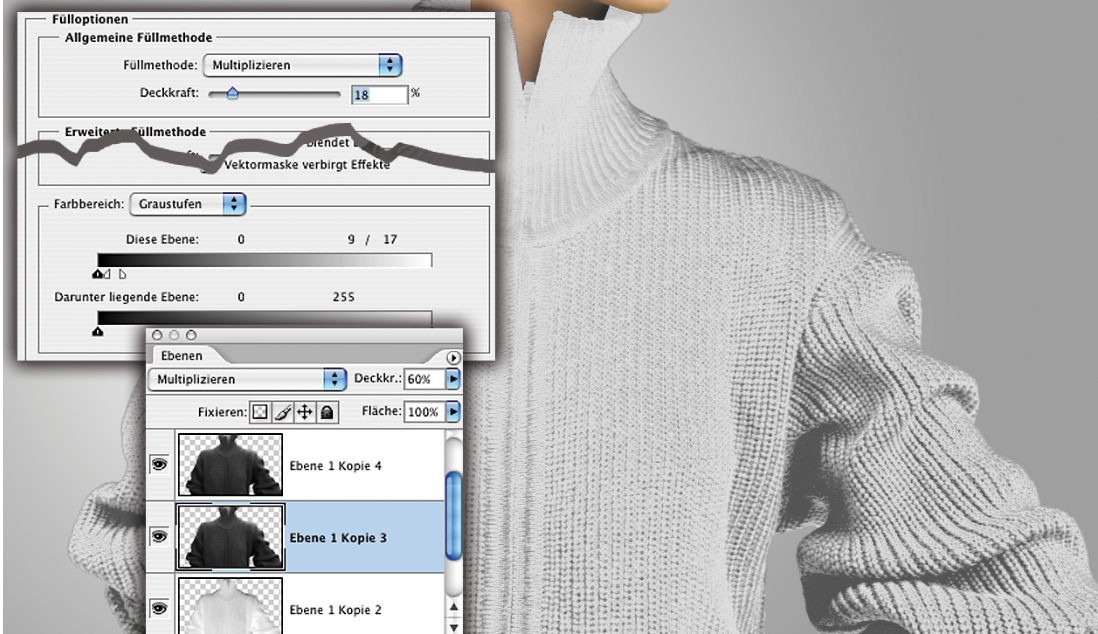This screenshot has height=634, width=1098.
Task: Open Ebenen panel blend mode dropdown
Action: point(247,379)
